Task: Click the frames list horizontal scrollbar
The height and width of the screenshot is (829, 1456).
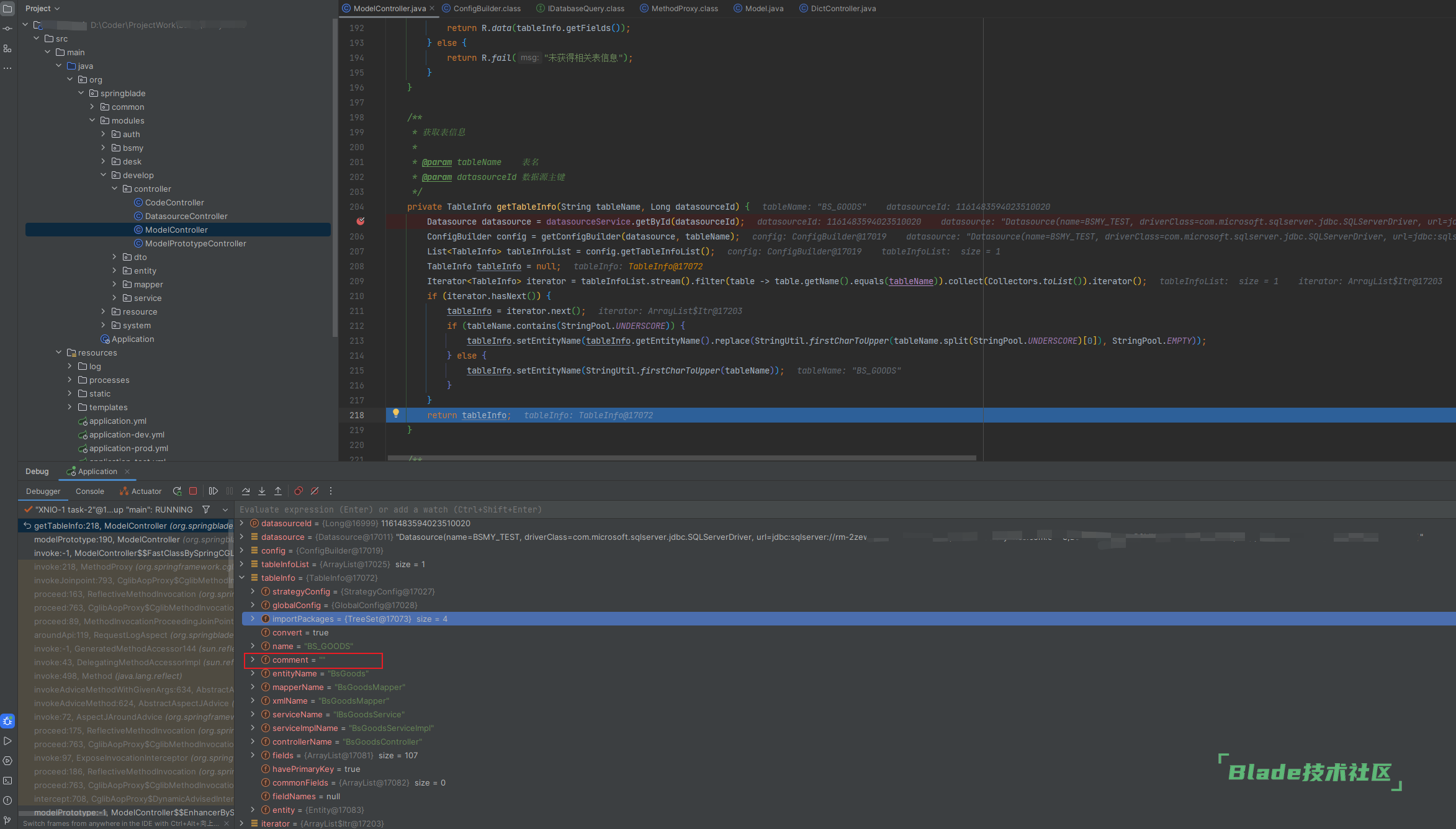Action: click(x=63, y=813)
